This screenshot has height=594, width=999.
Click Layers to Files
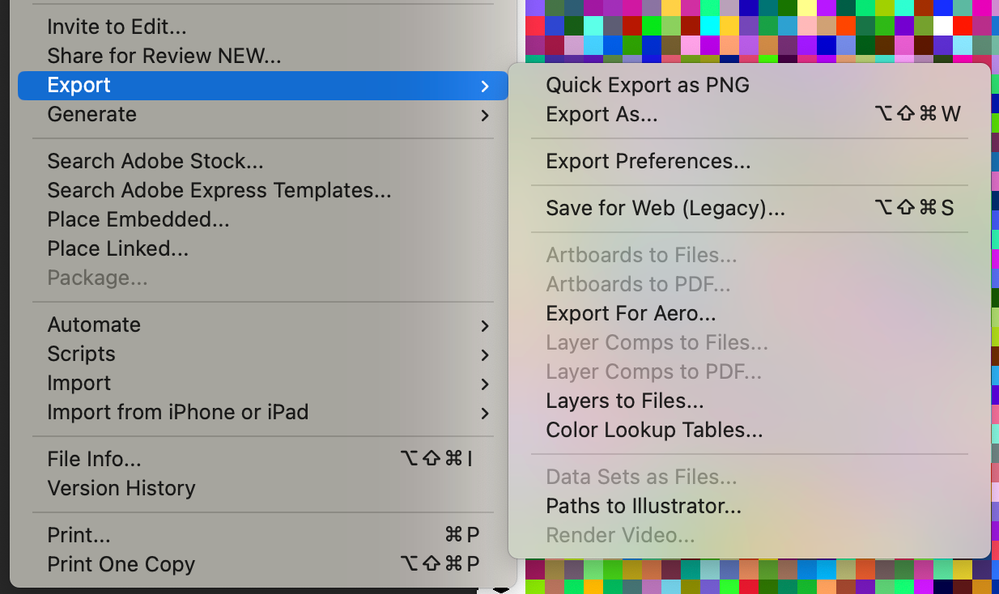pyautogui.click(x=624, y=401)
